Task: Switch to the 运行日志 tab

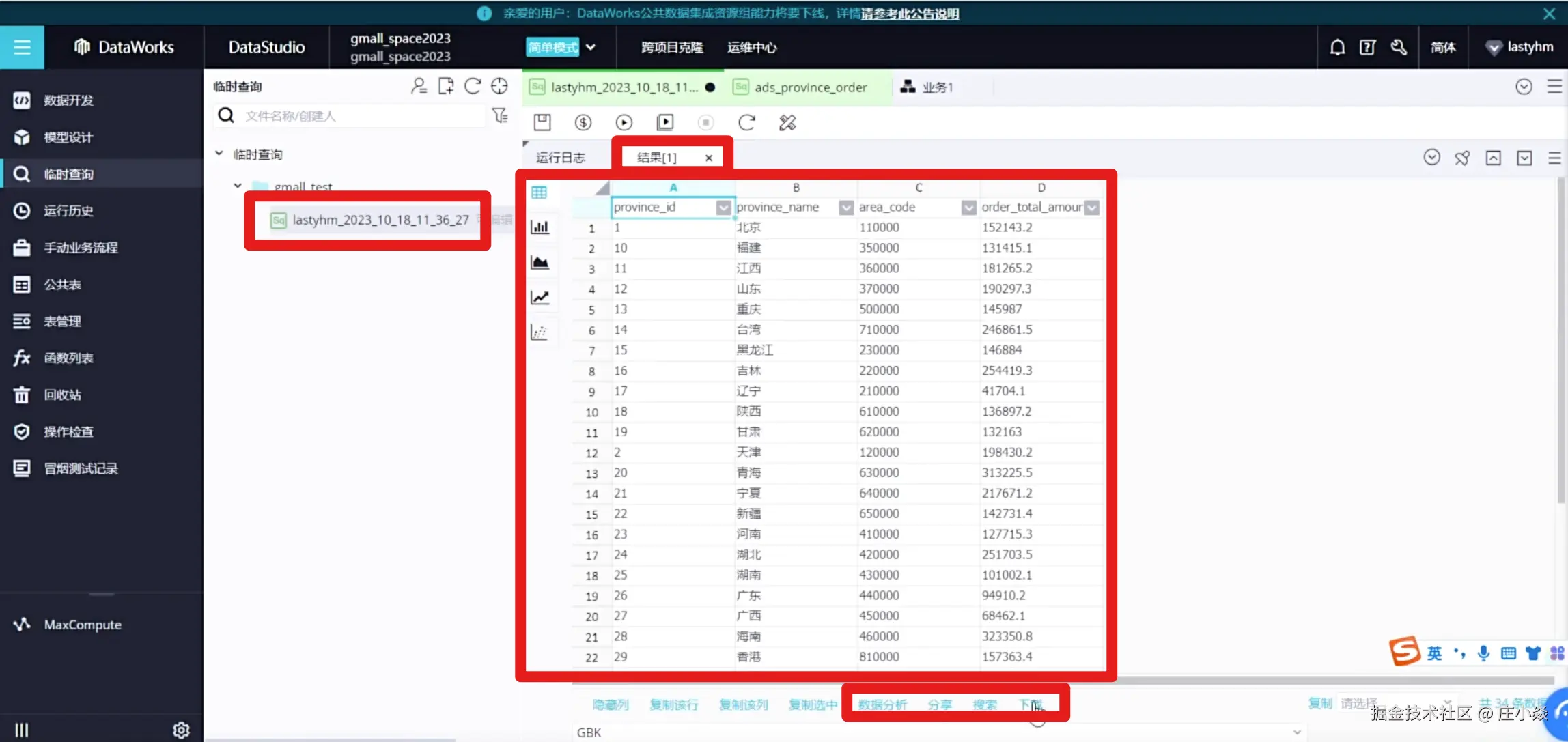Action: (560, 158)
